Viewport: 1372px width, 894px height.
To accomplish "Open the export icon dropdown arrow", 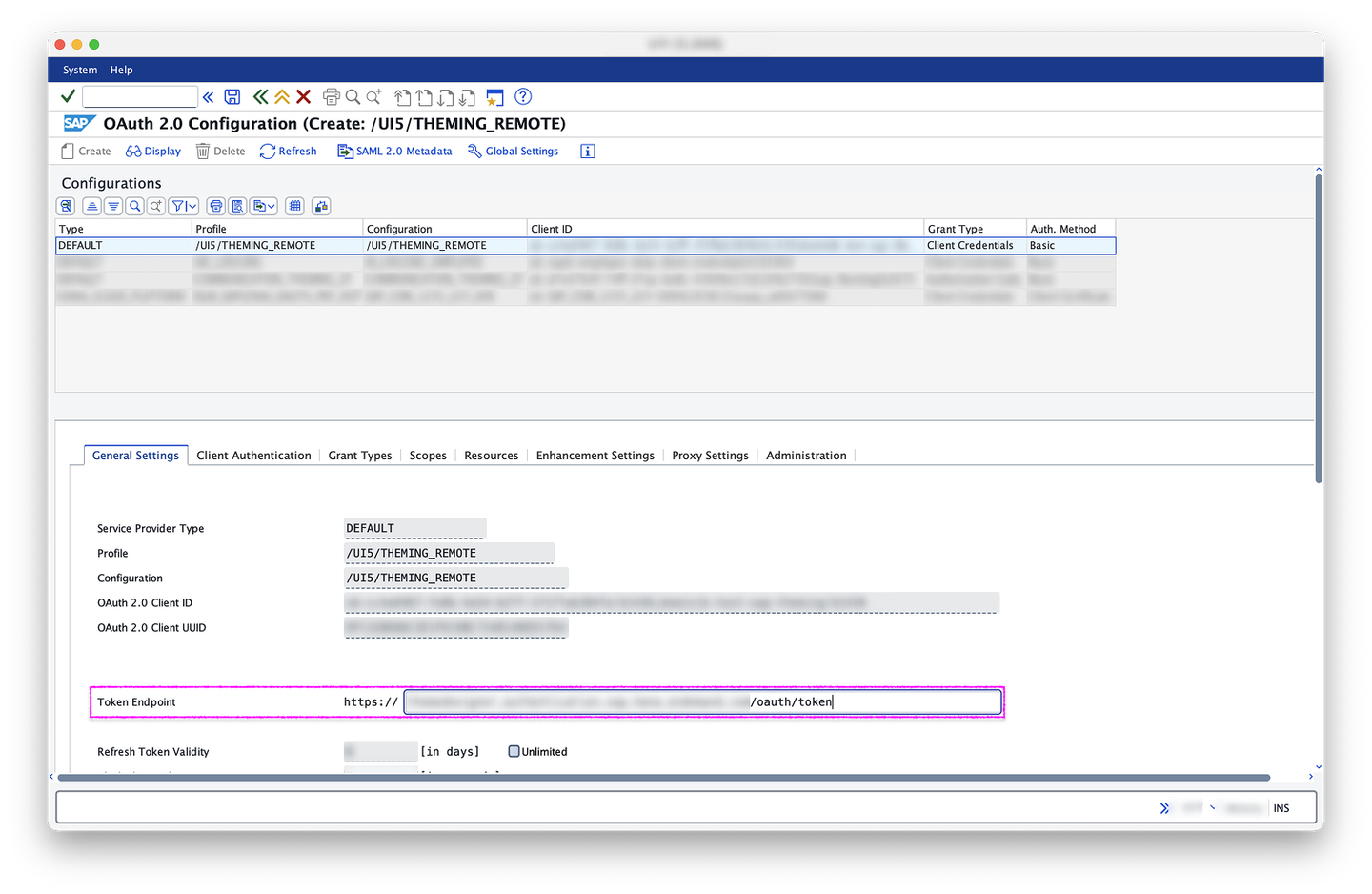I will pyautogui.click(x=272, y=206).
